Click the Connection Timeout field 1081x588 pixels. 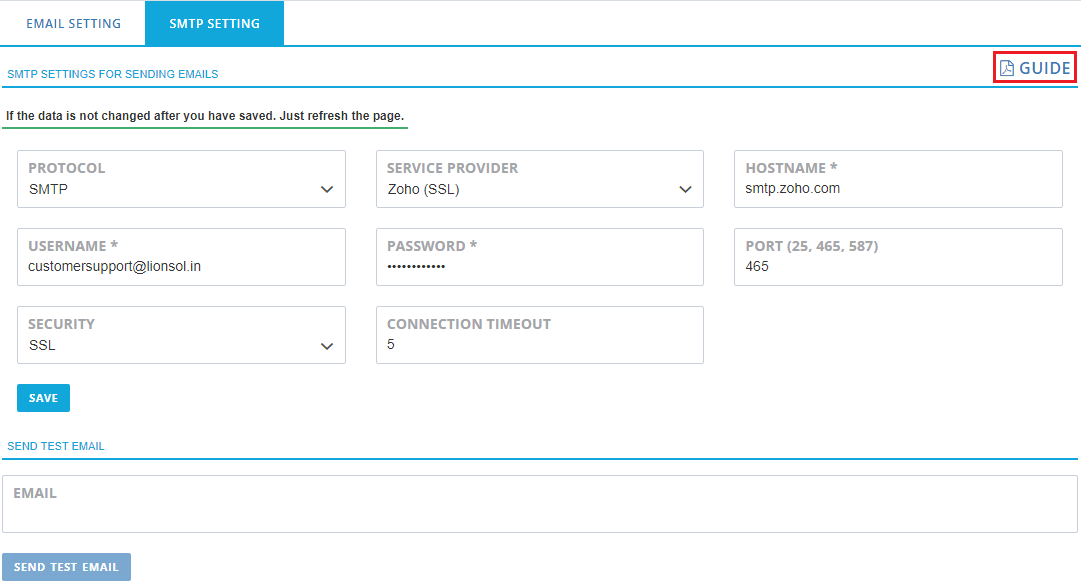pos(540,335)
